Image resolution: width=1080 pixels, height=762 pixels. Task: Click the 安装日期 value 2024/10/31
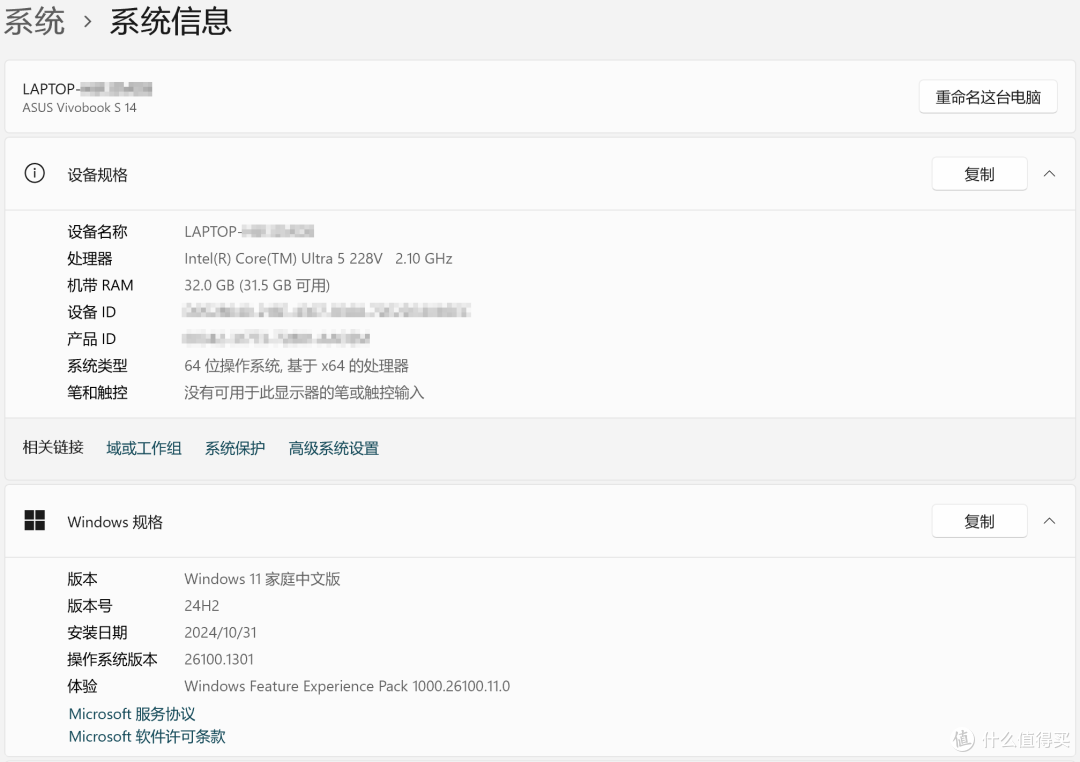click(220, 632)
